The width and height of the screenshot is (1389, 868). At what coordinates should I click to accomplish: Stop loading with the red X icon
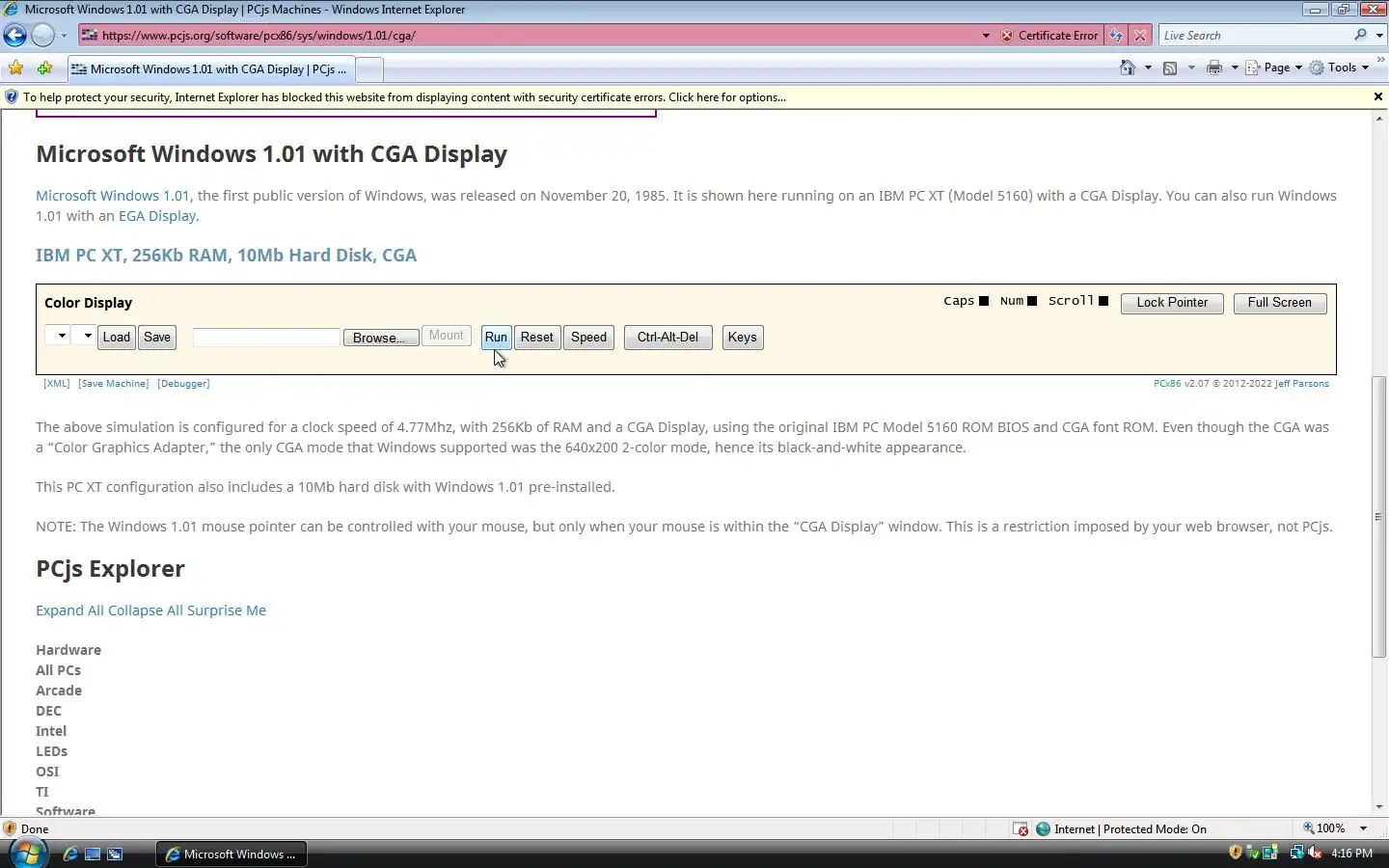1140,36
